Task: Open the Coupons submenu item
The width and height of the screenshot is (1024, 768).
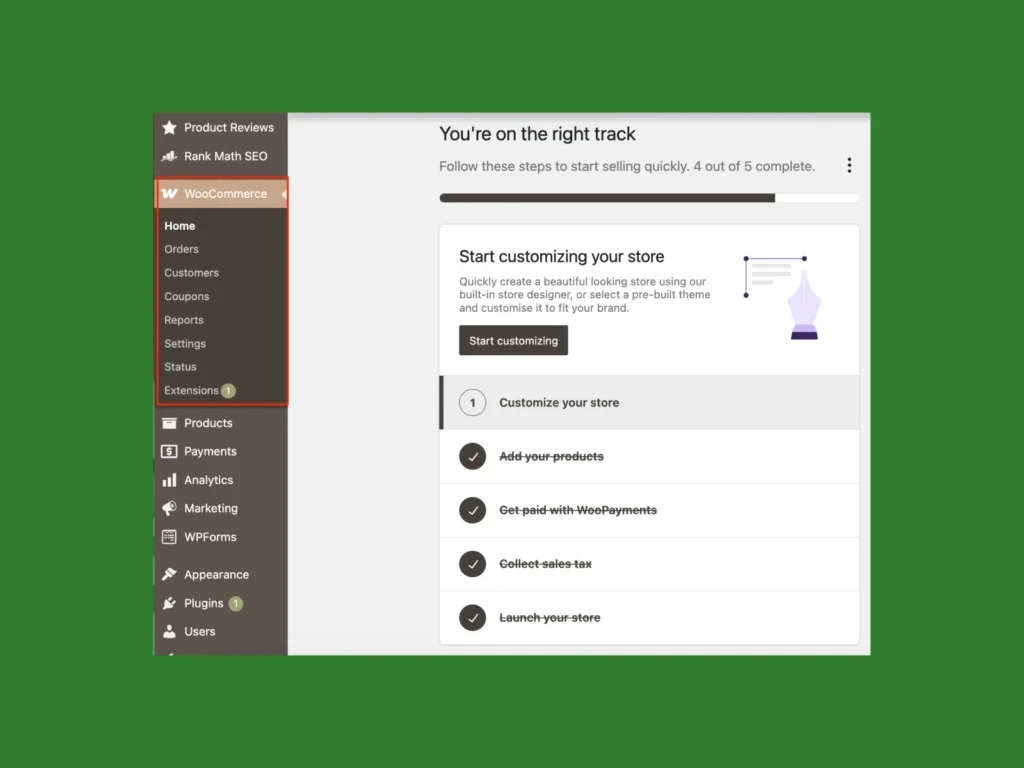Action: [x=187, y=296]
